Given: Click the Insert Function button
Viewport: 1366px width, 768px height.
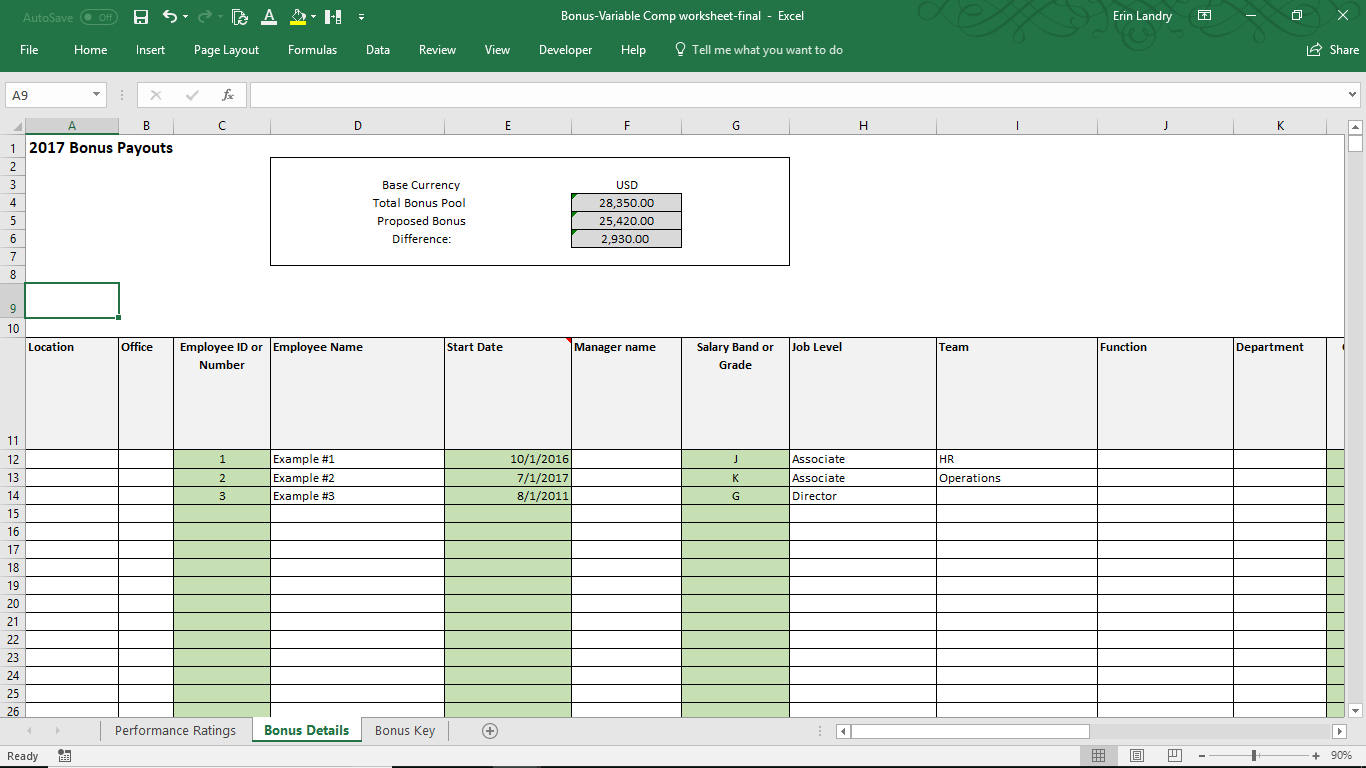Looking at the screenshot, I should [228, 94].
